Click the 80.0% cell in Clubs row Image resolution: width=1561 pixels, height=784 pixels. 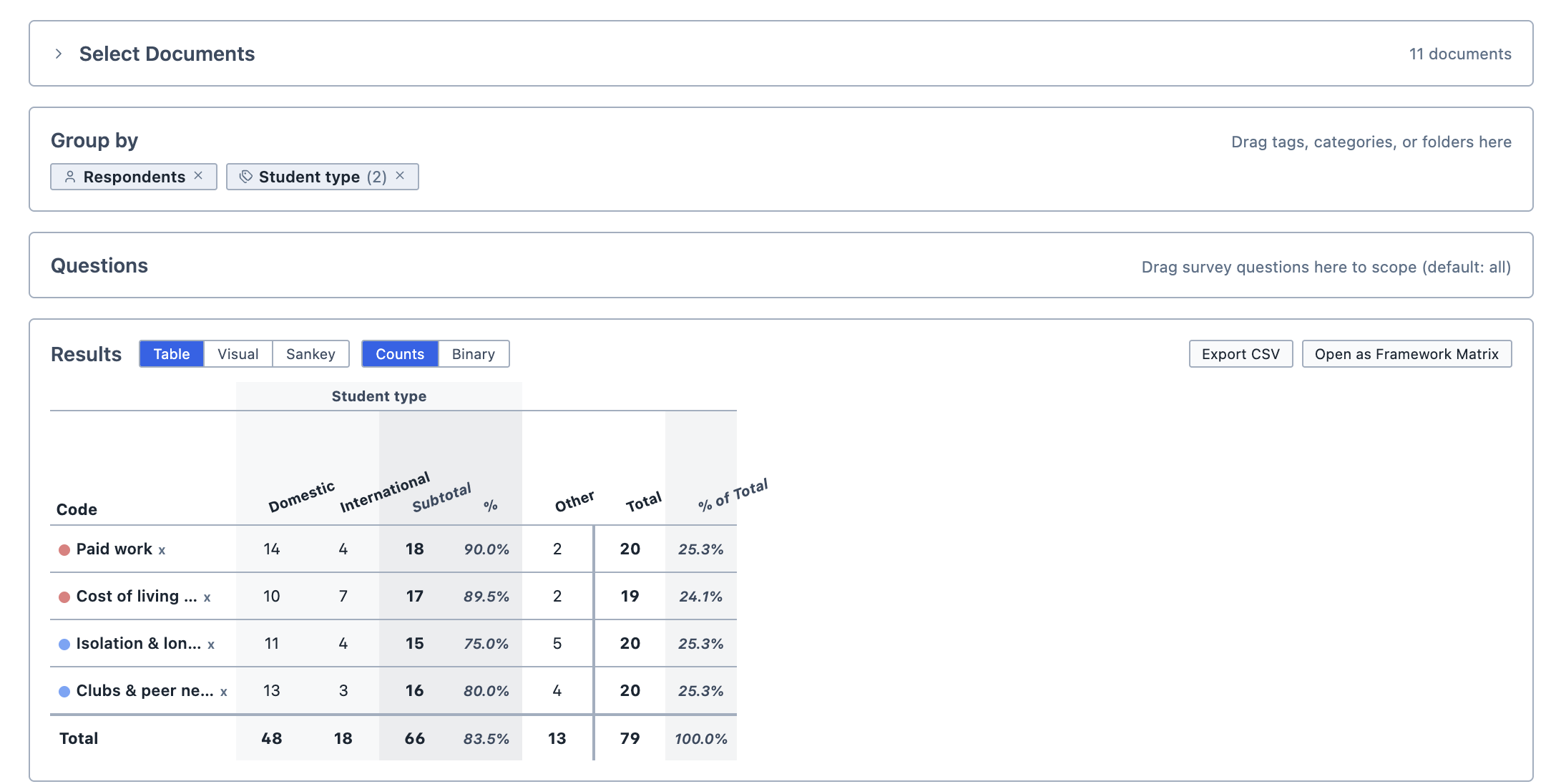tap(486, 691)
